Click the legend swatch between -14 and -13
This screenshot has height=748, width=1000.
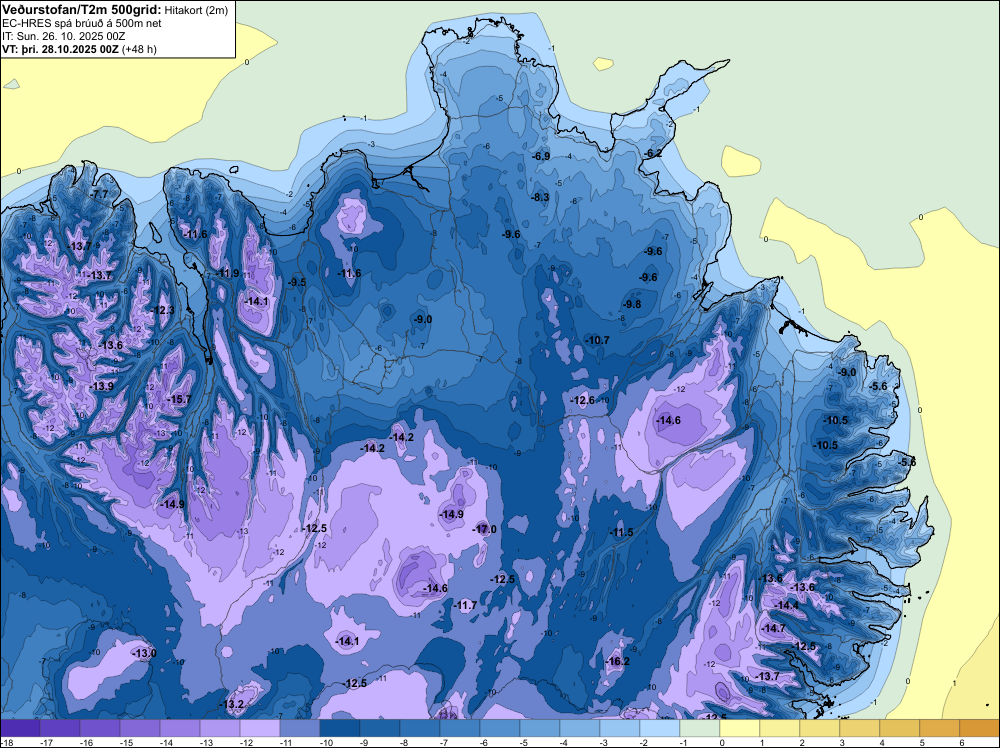(x=180, y=728)
